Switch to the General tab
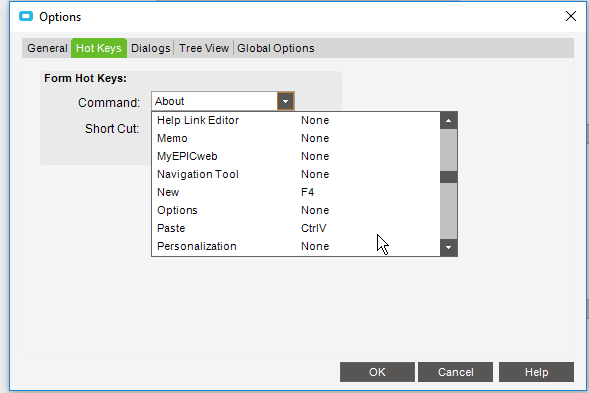 47,48
